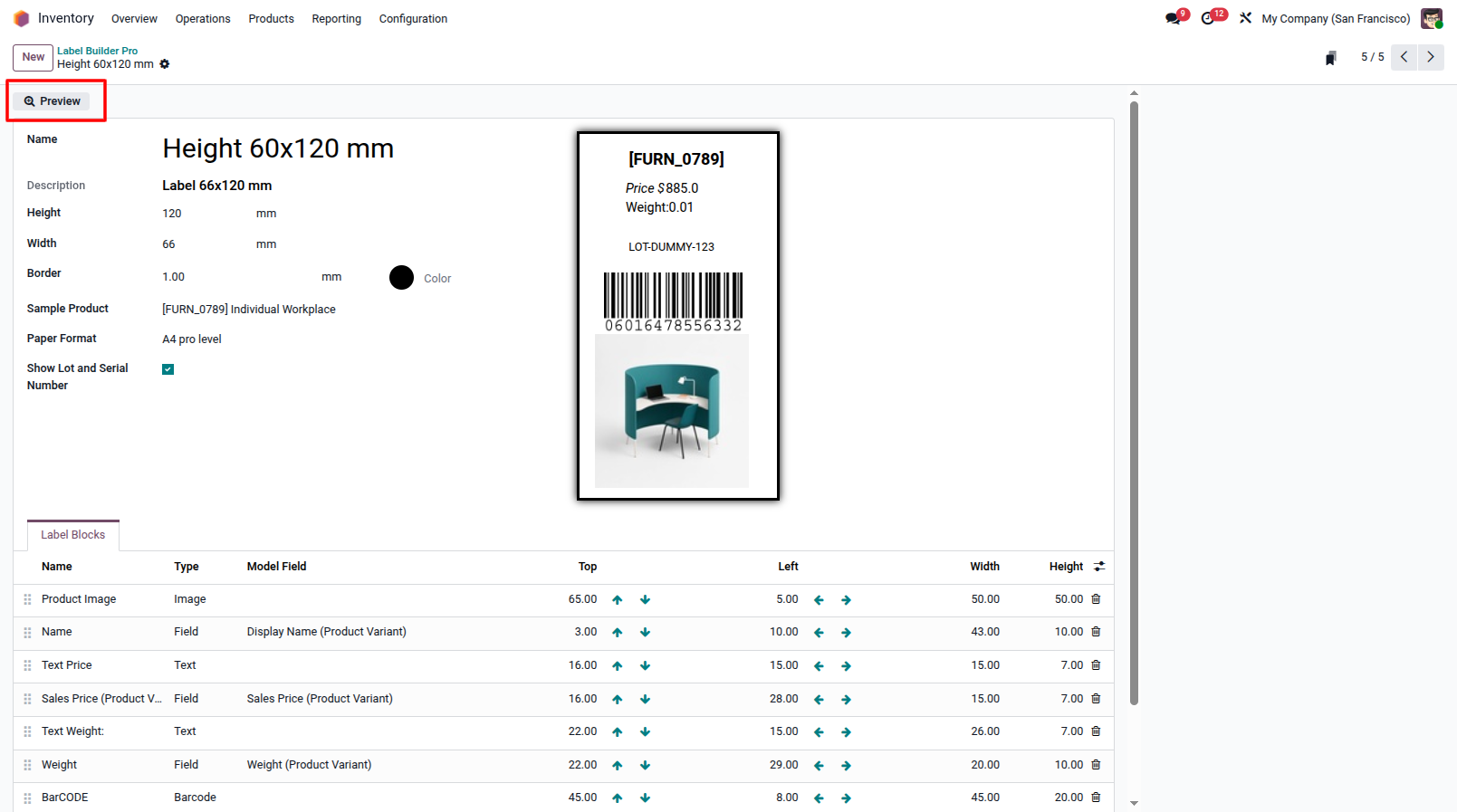Screen dimensions: 1457x812
Task: Delete the Text Weight: block
Action: pyautogui.click(x=1096, y=731)
